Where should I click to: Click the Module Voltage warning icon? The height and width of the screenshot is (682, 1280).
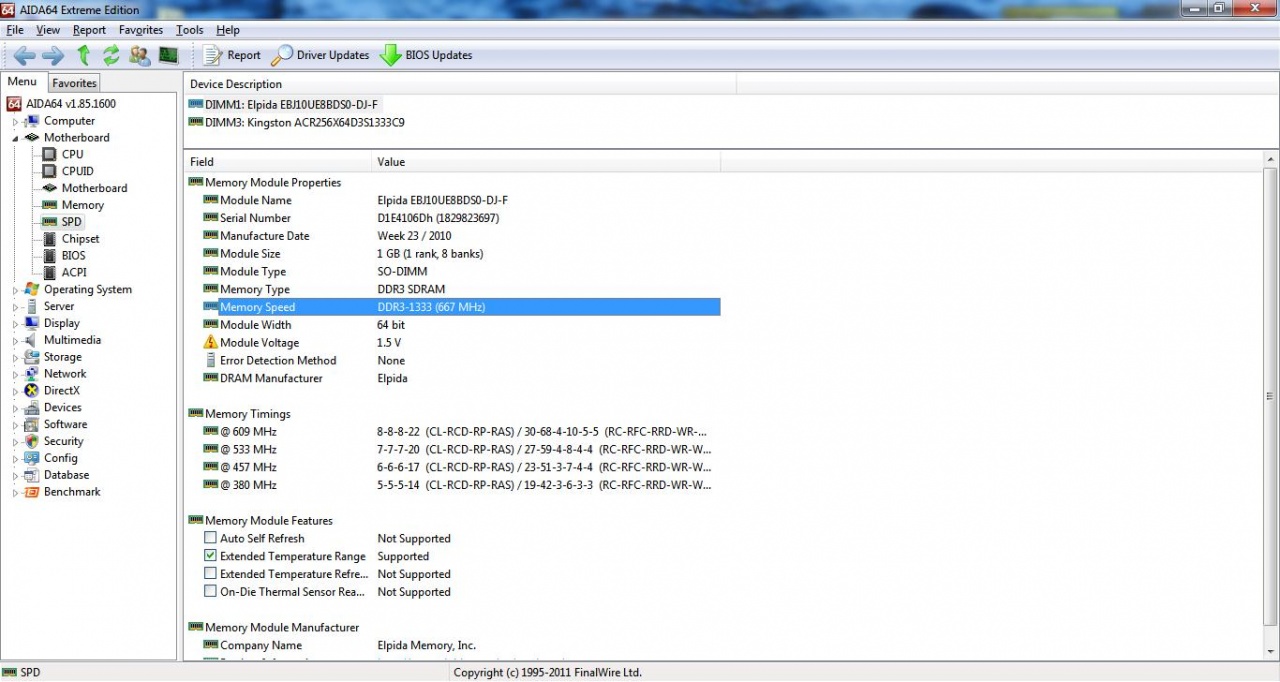[210, 342]
